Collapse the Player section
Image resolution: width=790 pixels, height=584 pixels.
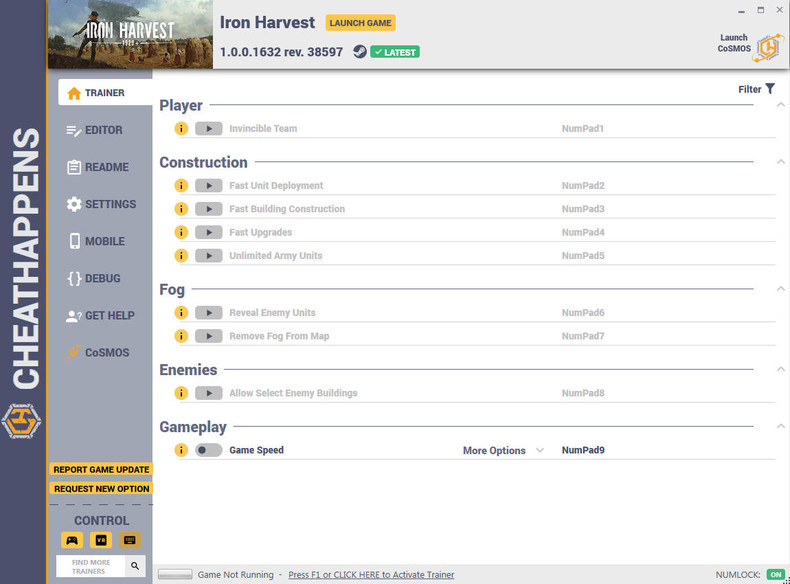(780, 105)
